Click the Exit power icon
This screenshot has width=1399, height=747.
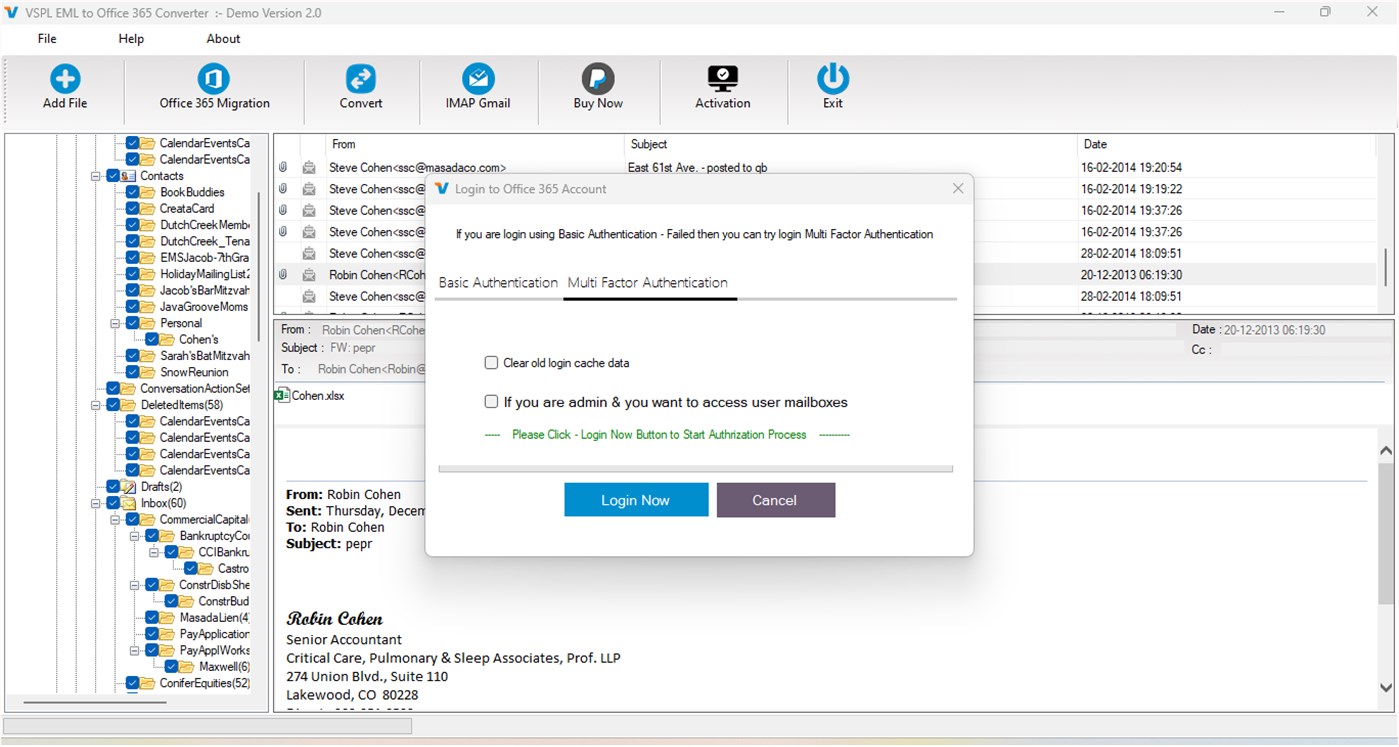832,90
